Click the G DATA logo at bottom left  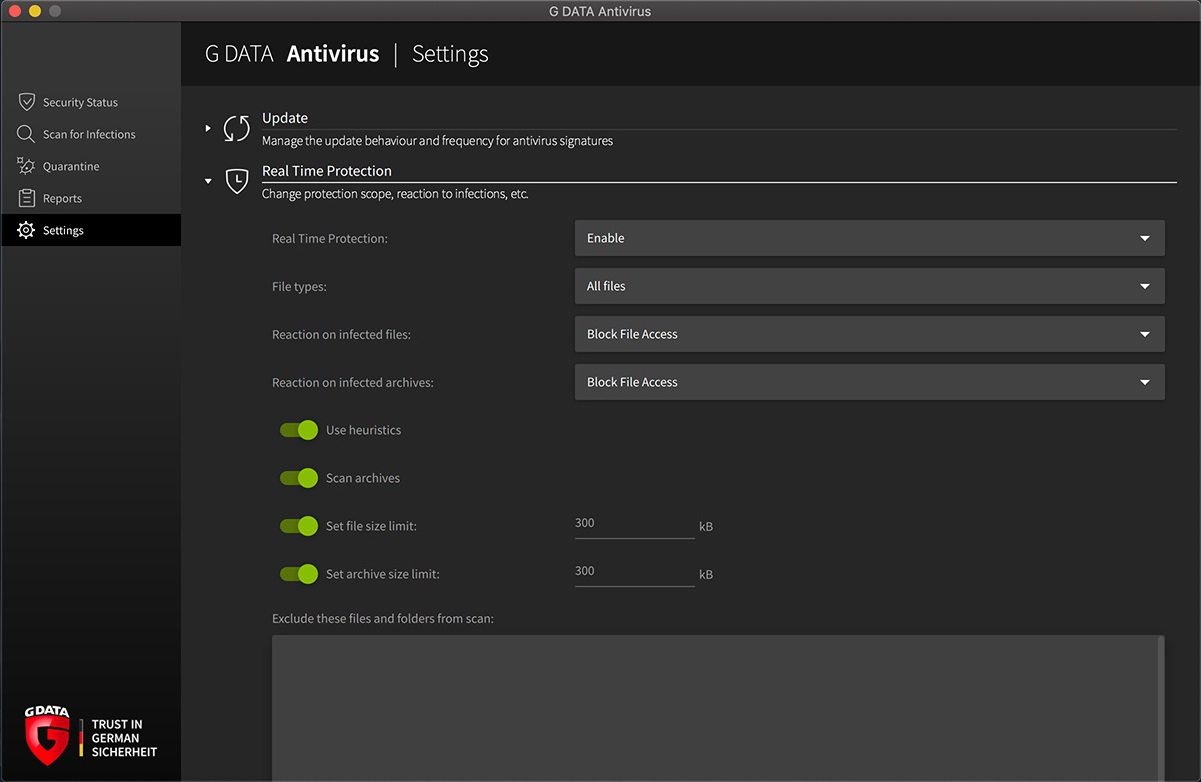click(47, 735)
